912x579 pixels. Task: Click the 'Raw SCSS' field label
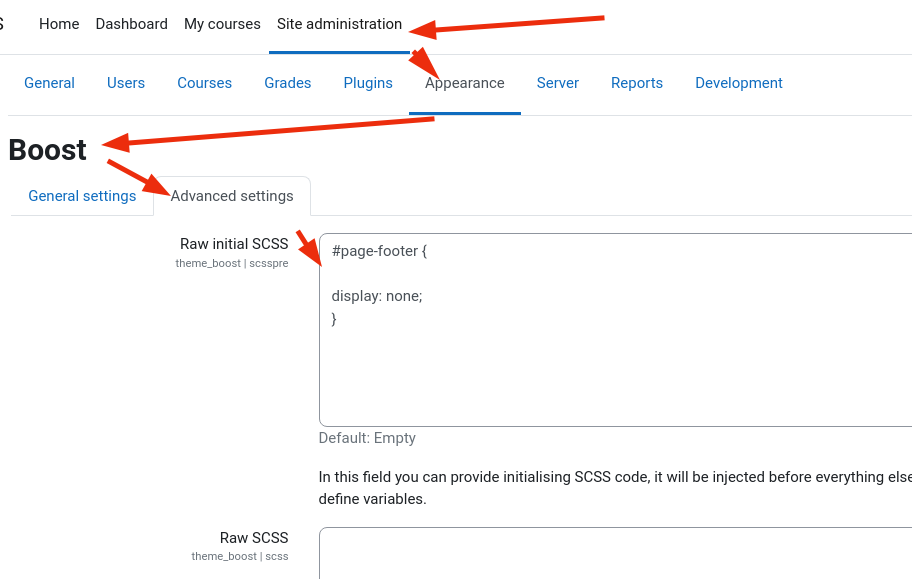pos(254,538)
